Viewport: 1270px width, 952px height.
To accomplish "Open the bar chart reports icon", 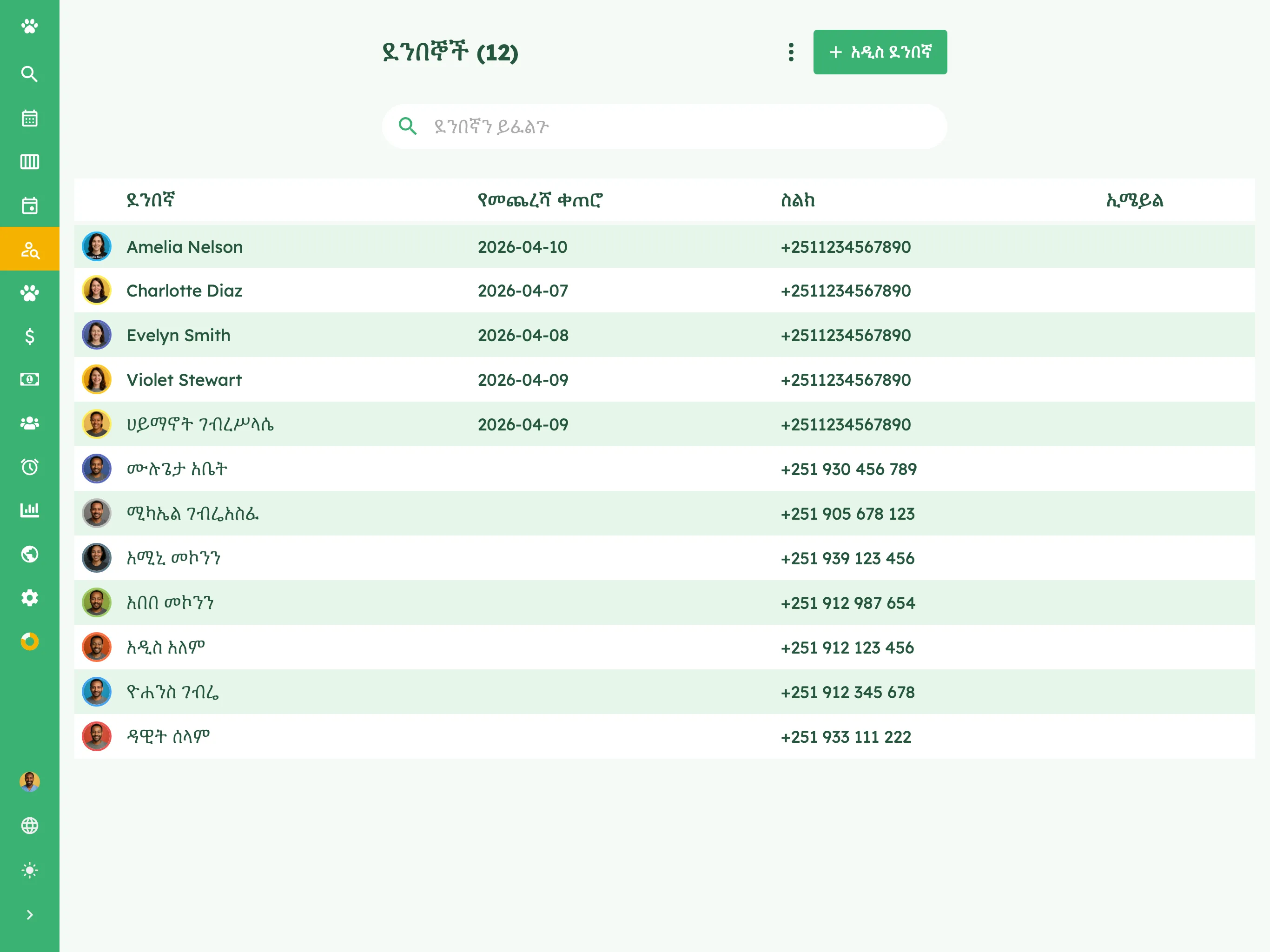I will (29, 510).
